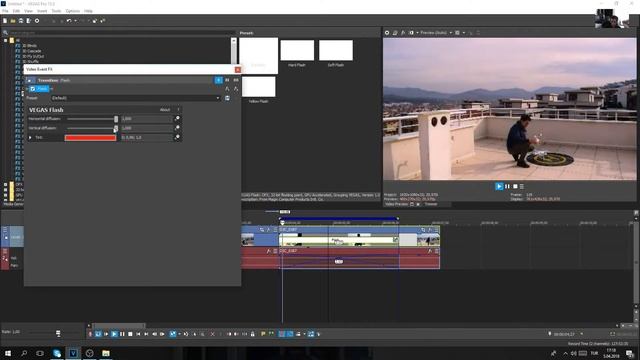Toggle Auto Ripple in the timeline toolbar
This screenshot has width=640, height=360.
coord(298,334)
